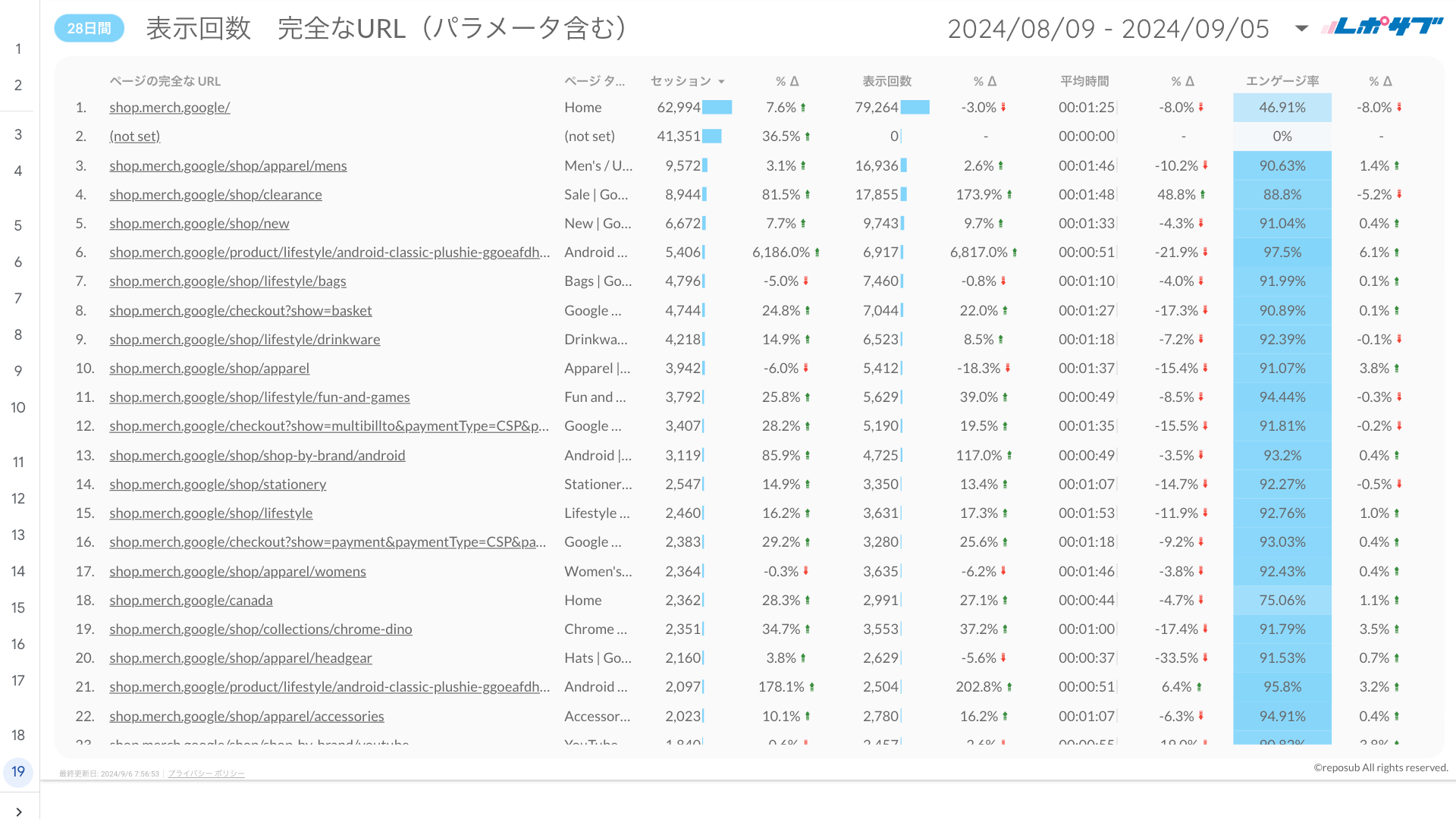Switch to page 1 in sidebar
1456x819 pixels.
(x=18, y=49)
